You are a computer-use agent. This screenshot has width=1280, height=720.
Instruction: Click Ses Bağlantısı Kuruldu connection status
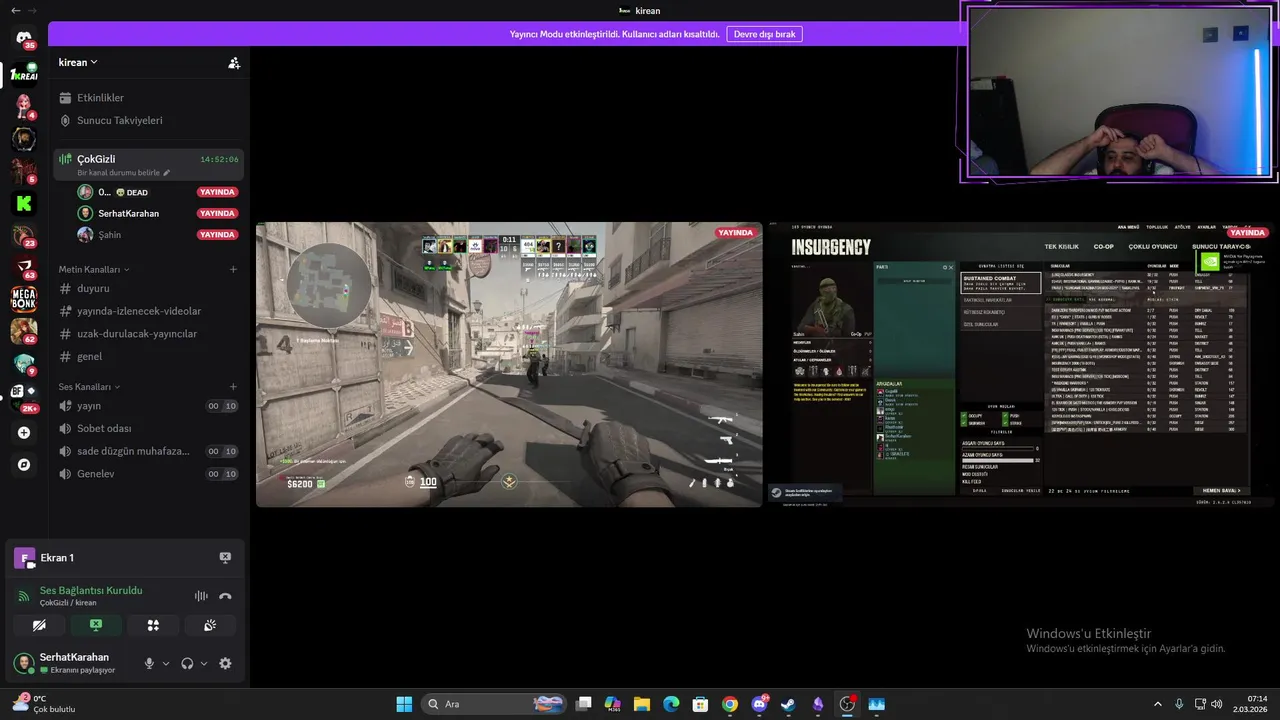91,590
